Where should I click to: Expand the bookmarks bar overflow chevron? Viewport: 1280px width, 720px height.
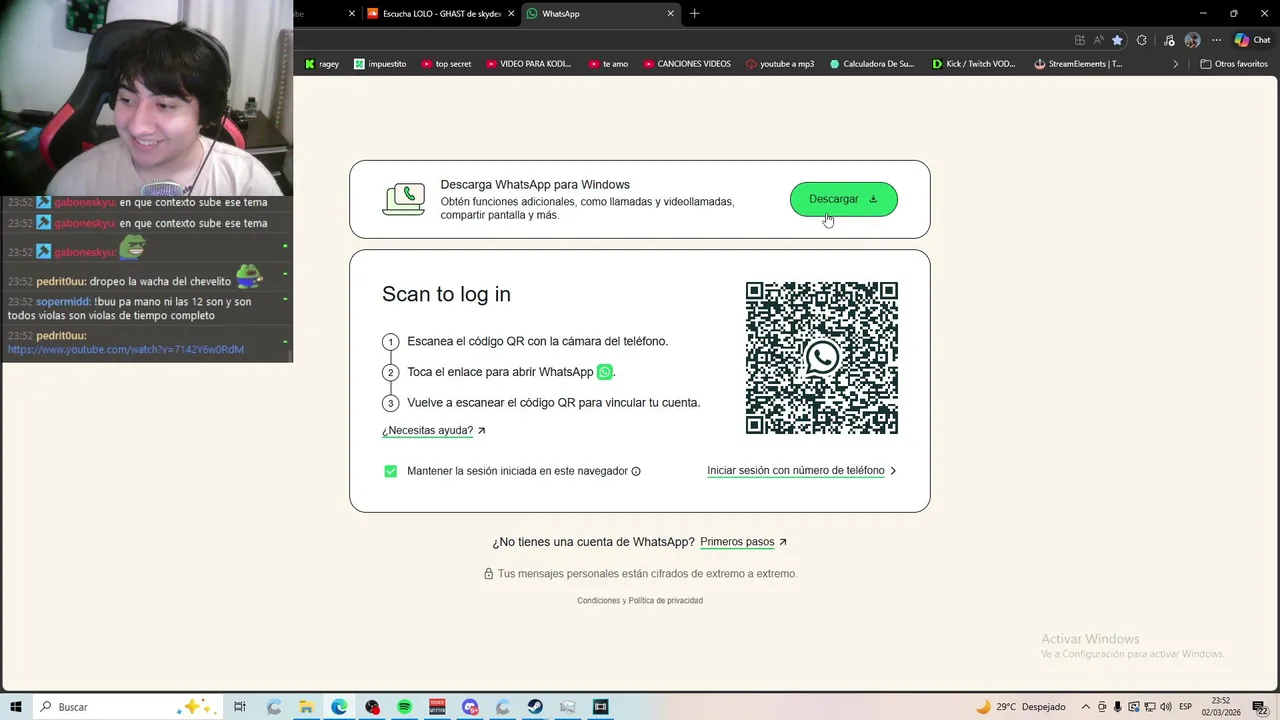[1176, 64]
